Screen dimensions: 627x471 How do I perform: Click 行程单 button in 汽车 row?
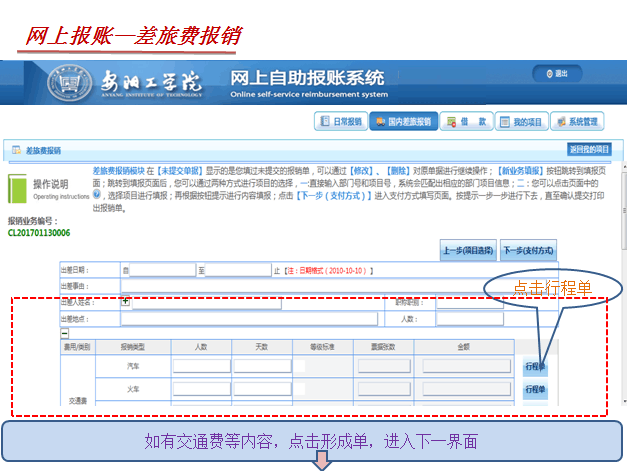(x=536, y=366)
